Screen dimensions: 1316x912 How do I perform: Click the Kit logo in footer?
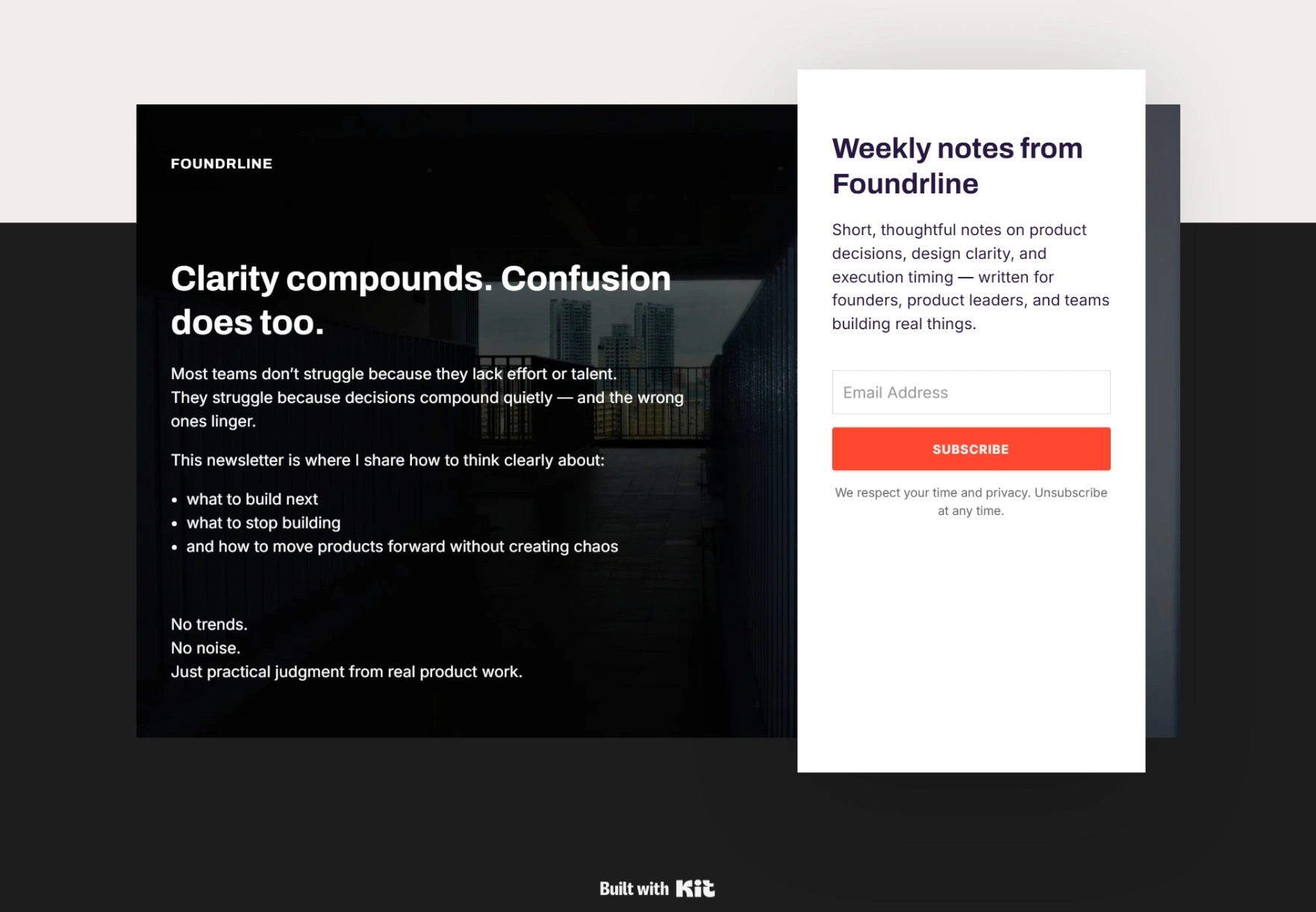click(695, 888)
